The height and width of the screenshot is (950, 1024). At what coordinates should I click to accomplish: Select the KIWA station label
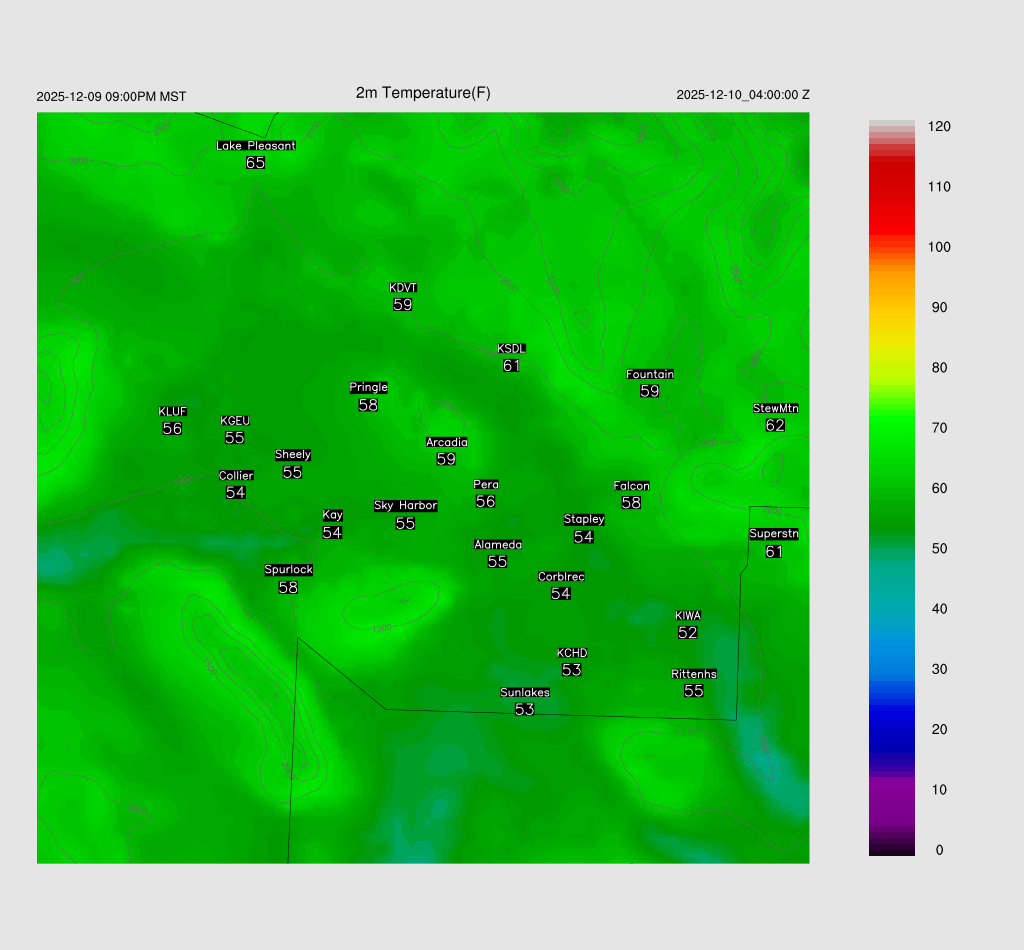coord(688,615)
